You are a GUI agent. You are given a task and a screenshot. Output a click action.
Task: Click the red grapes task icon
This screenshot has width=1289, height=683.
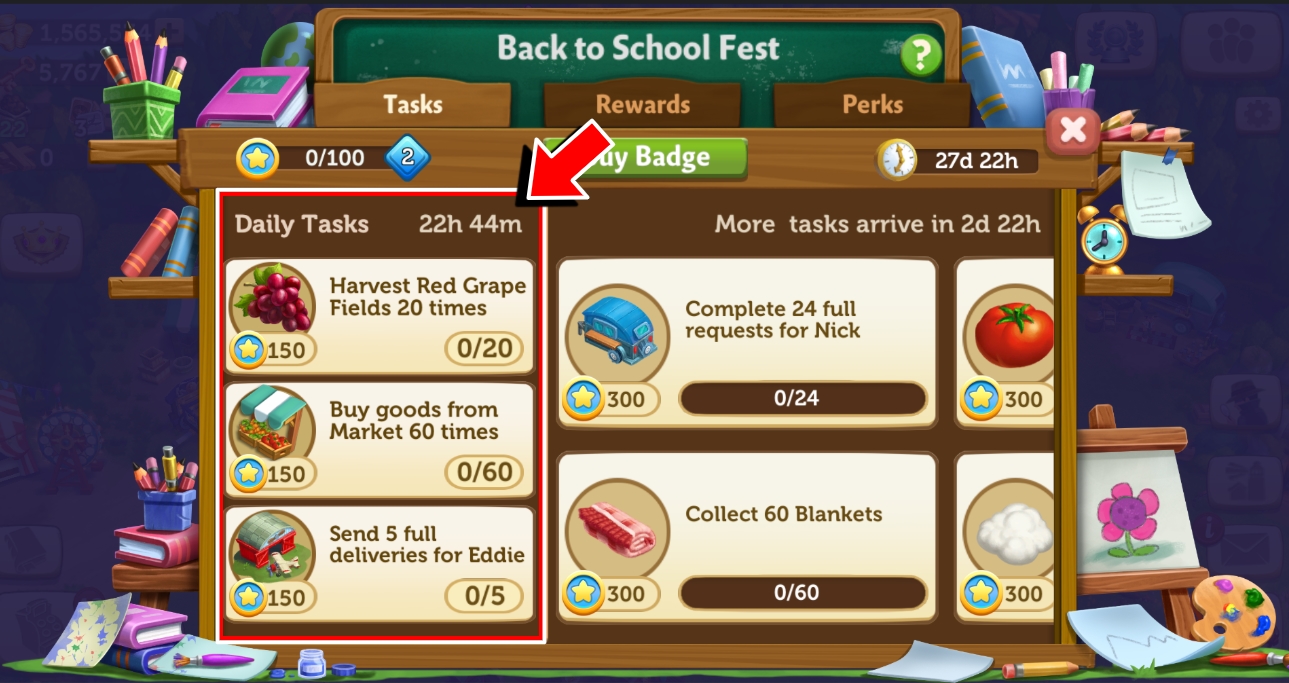pyautogui.click(x=272, y=299)
